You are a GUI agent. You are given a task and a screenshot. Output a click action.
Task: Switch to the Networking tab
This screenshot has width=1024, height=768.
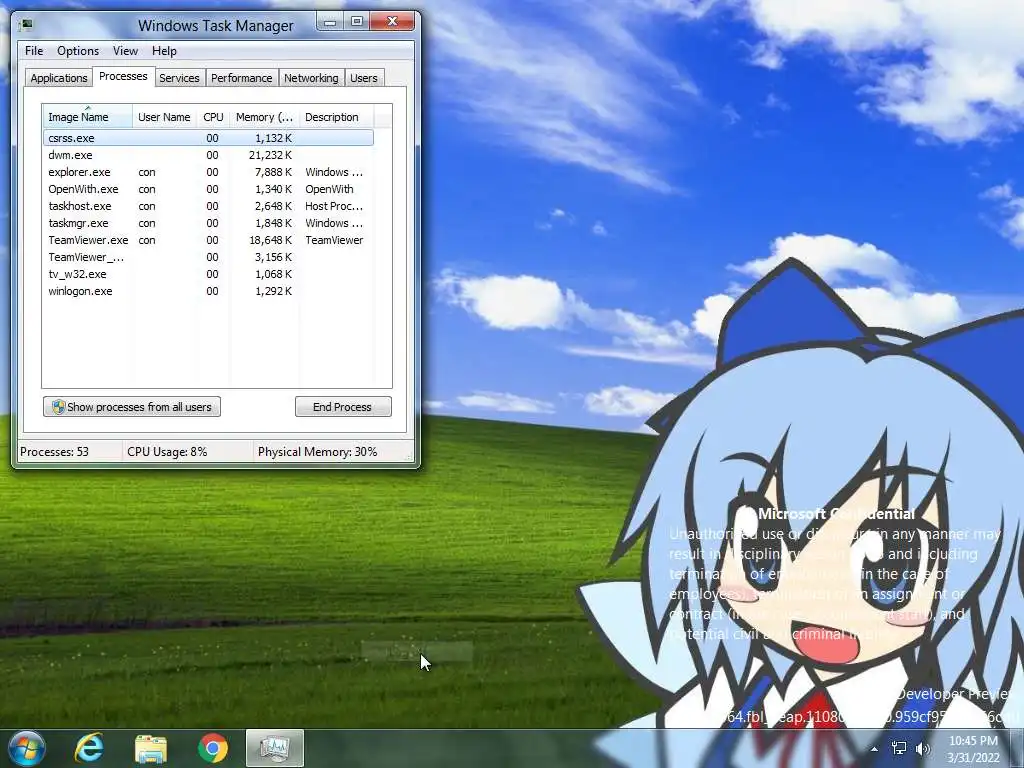(311, 78)
